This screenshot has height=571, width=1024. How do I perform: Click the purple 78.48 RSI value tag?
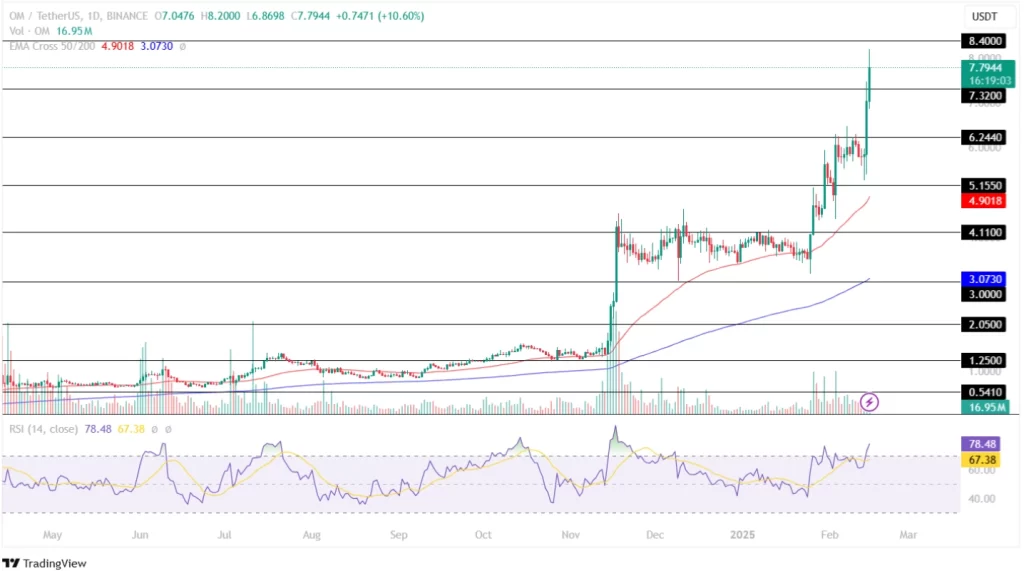982,444
